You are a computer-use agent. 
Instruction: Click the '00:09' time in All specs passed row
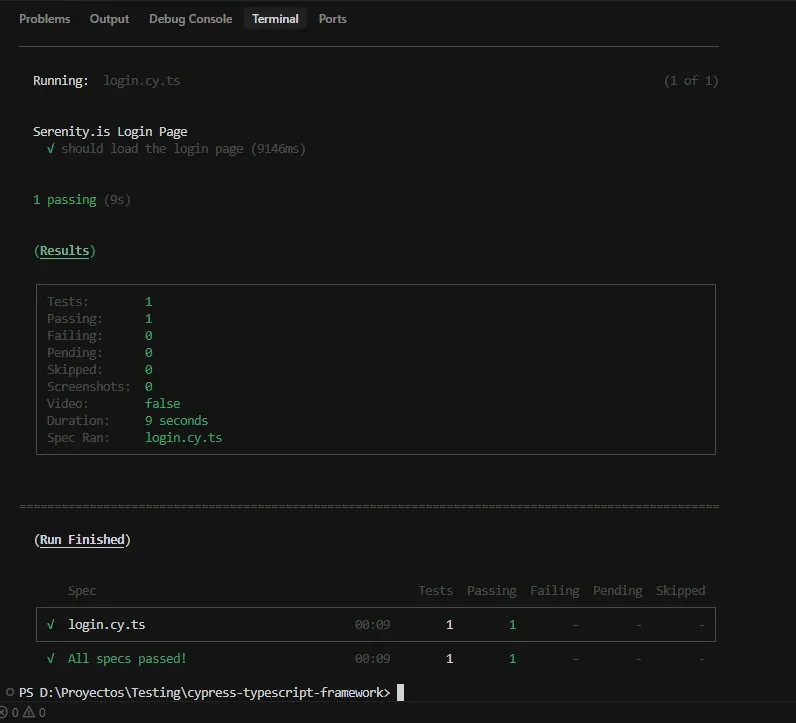click(373, 659)
